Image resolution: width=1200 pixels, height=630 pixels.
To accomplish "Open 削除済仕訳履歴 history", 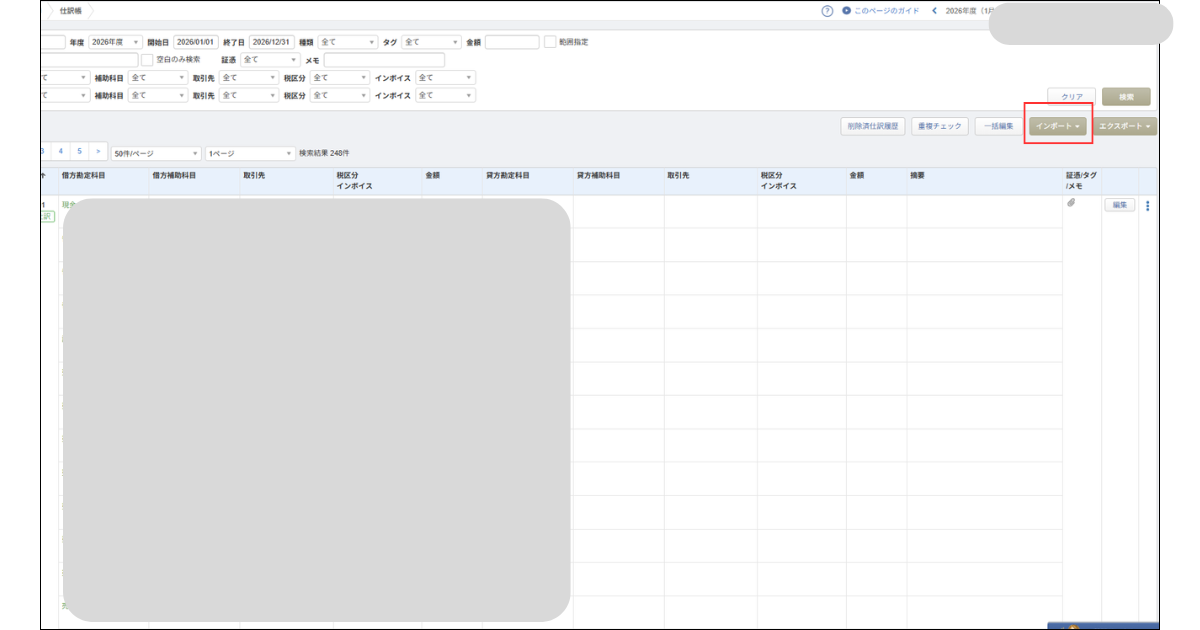I will (874, 126).
